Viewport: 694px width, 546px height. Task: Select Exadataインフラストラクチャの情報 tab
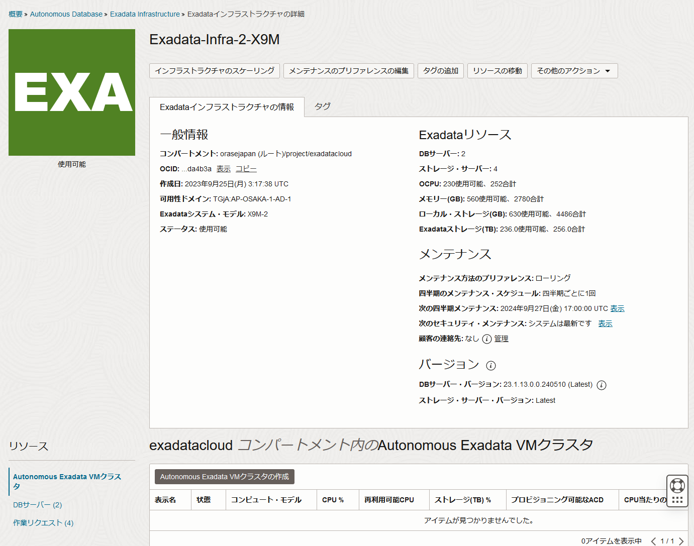point(227,107)
